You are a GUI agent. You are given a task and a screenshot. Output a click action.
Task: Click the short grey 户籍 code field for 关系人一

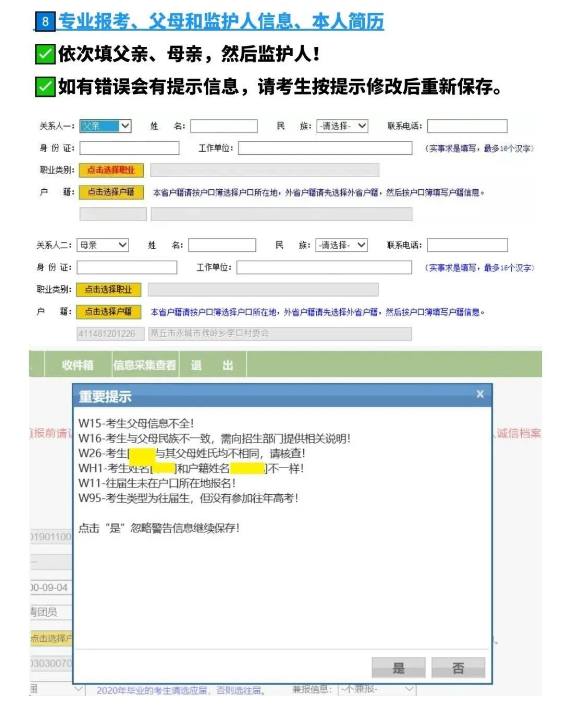coord(113,214)
